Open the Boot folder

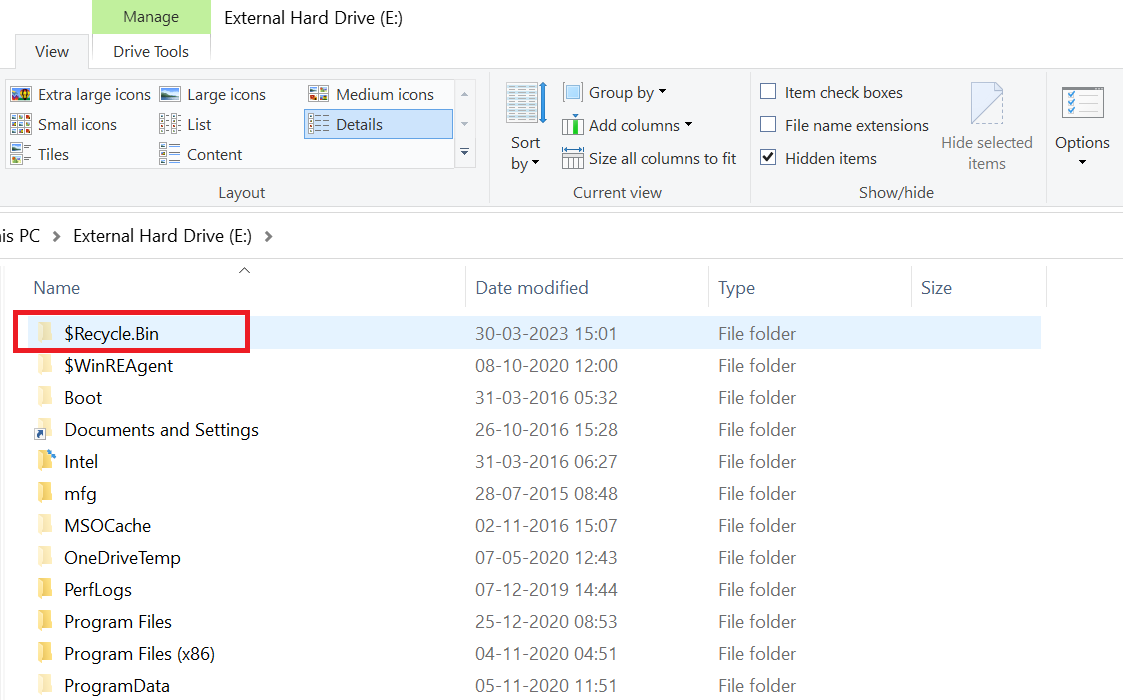pos(84,397)
